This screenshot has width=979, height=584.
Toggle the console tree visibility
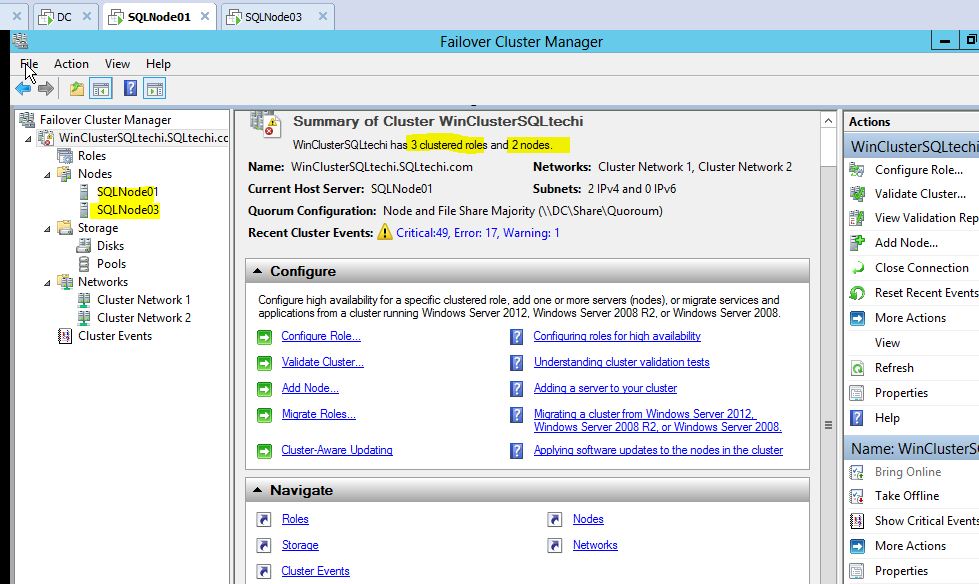[99, 88]
